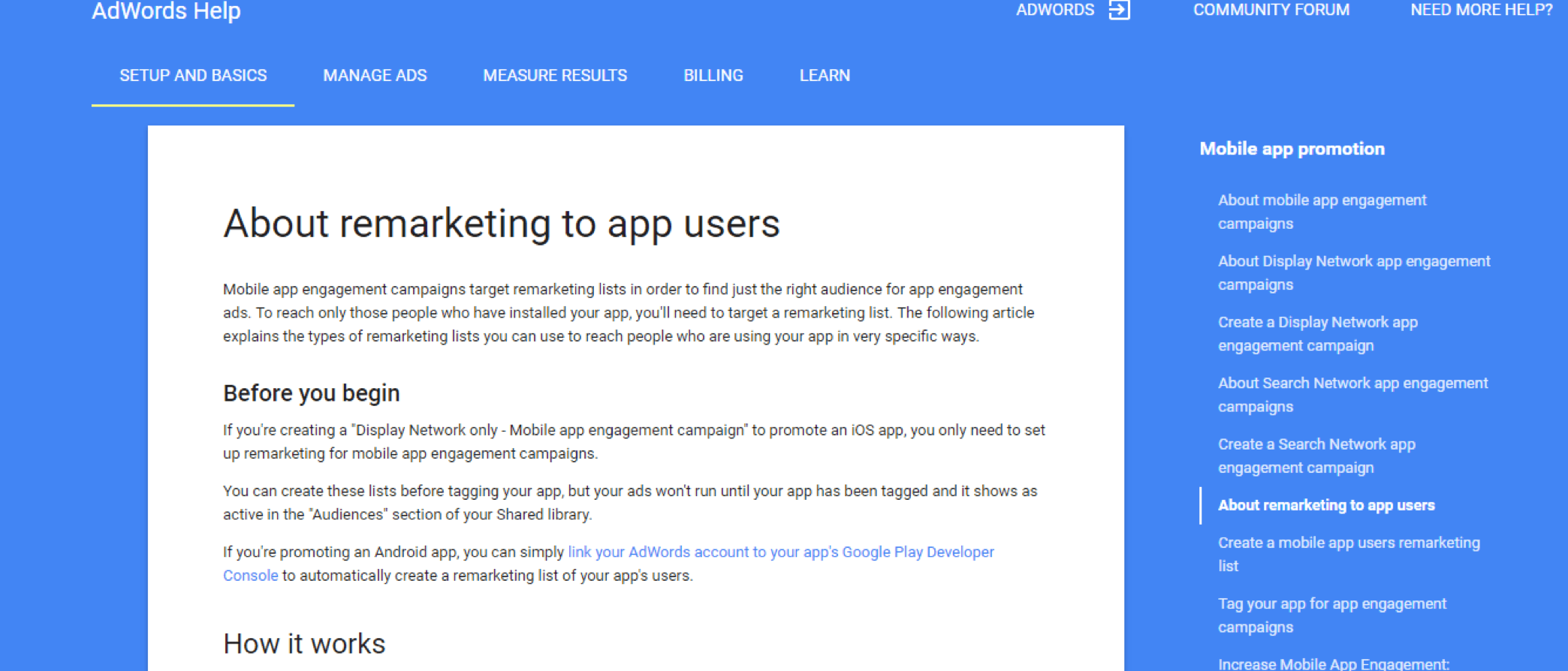Open Tag your app for app engagement campaigns
The height and width of the screenshot is (671, 1568).
pyautogui.click(x=1331, y=615)
